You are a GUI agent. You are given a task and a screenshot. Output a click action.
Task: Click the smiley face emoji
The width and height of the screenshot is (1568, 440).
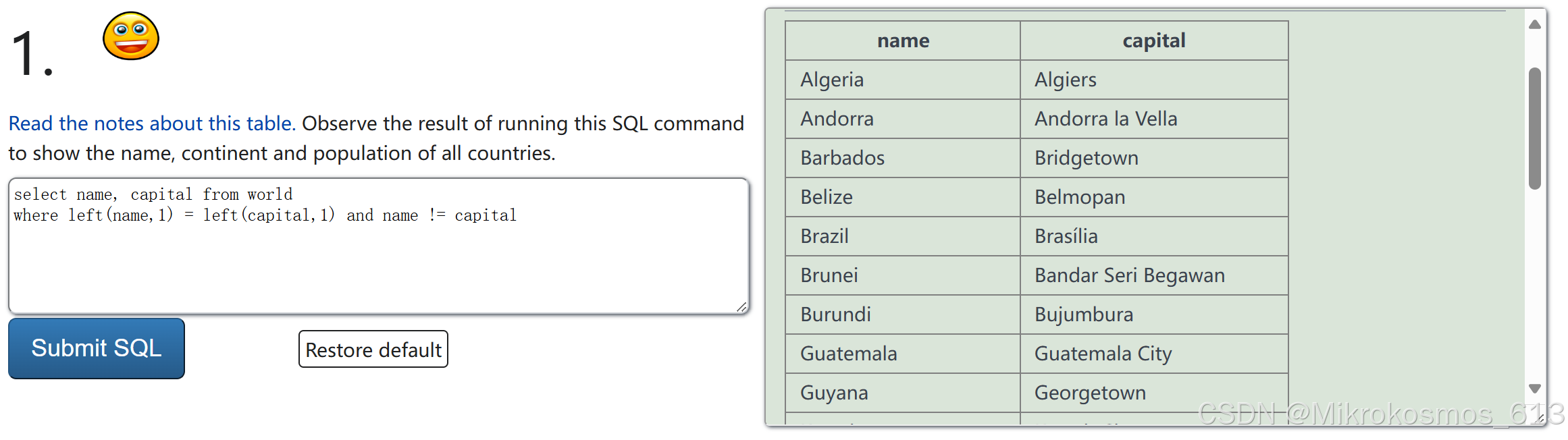pyautogui.click(x=130, y=36)
